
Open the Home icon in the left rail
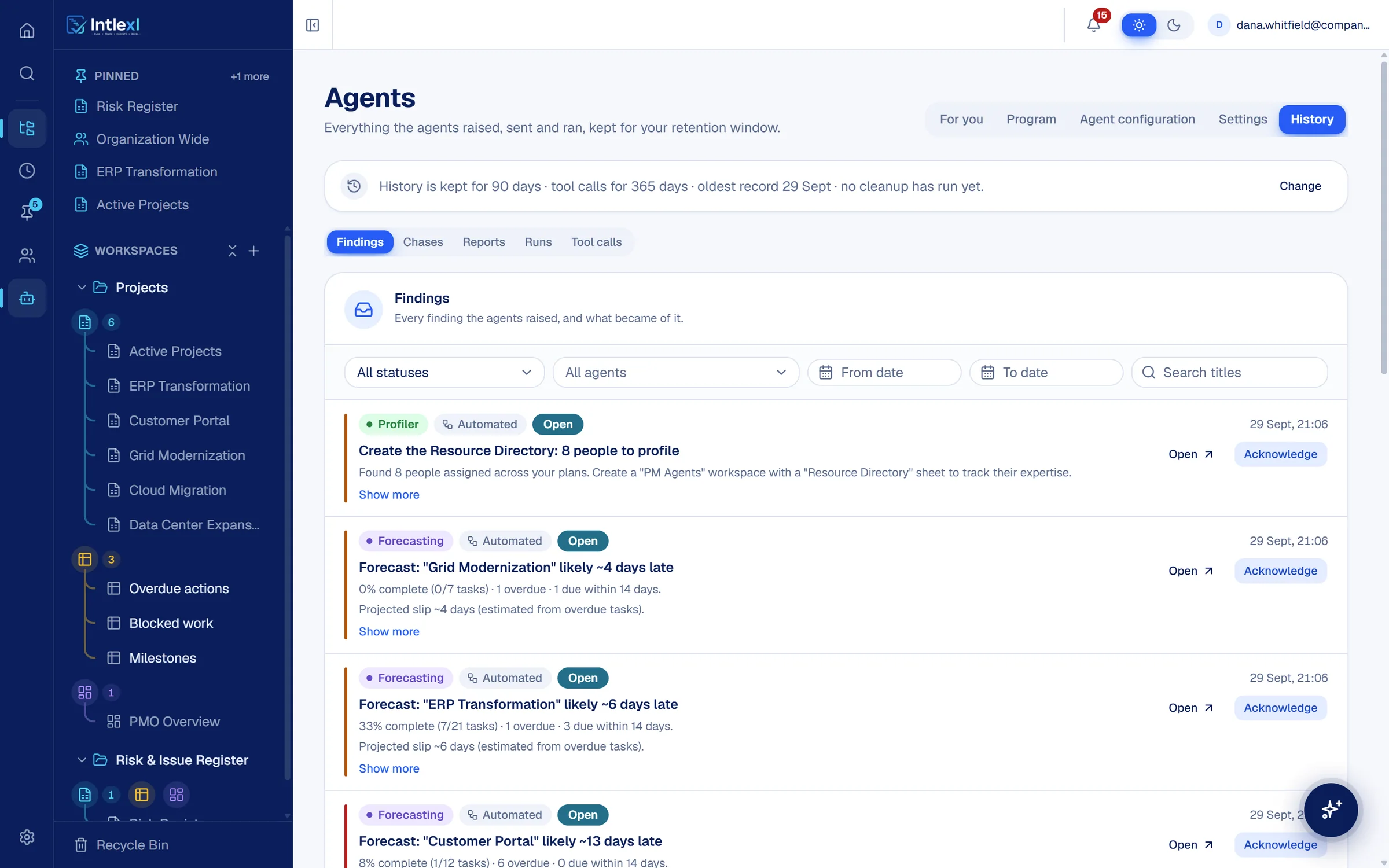tap(27, 30)
